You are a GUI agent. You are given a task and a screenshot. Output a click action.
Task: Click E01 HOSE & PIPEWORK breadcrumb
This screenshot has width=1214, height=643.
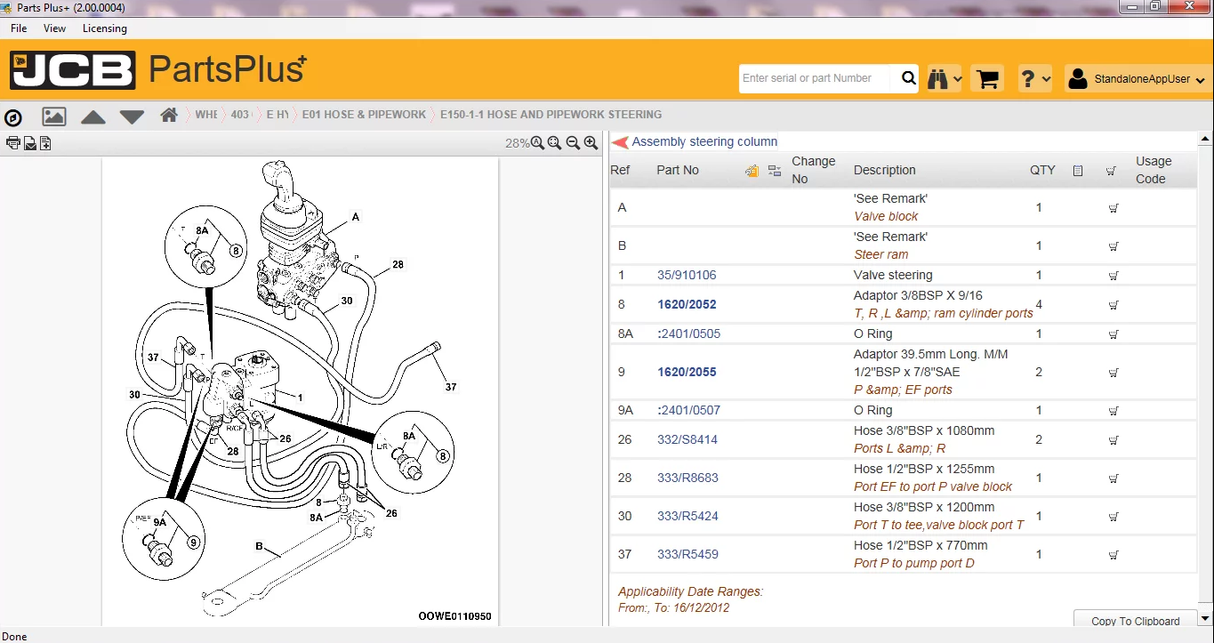[x=364, y=115]
